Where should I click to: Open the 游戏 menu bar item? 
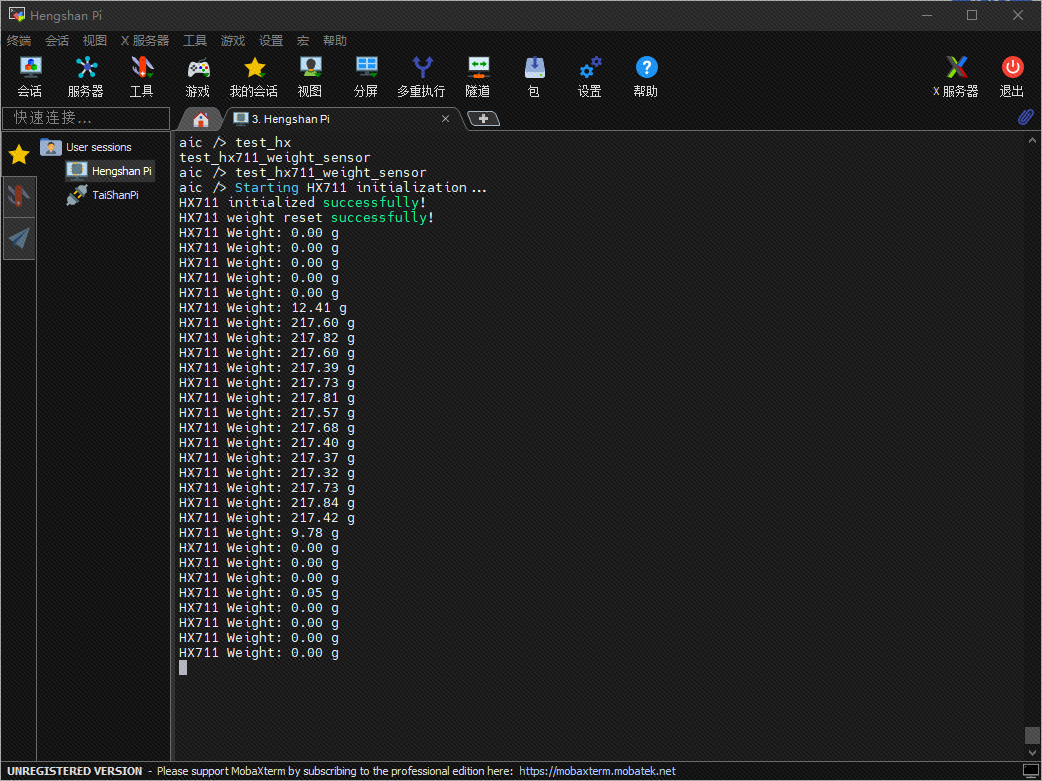tap(233, 41)
